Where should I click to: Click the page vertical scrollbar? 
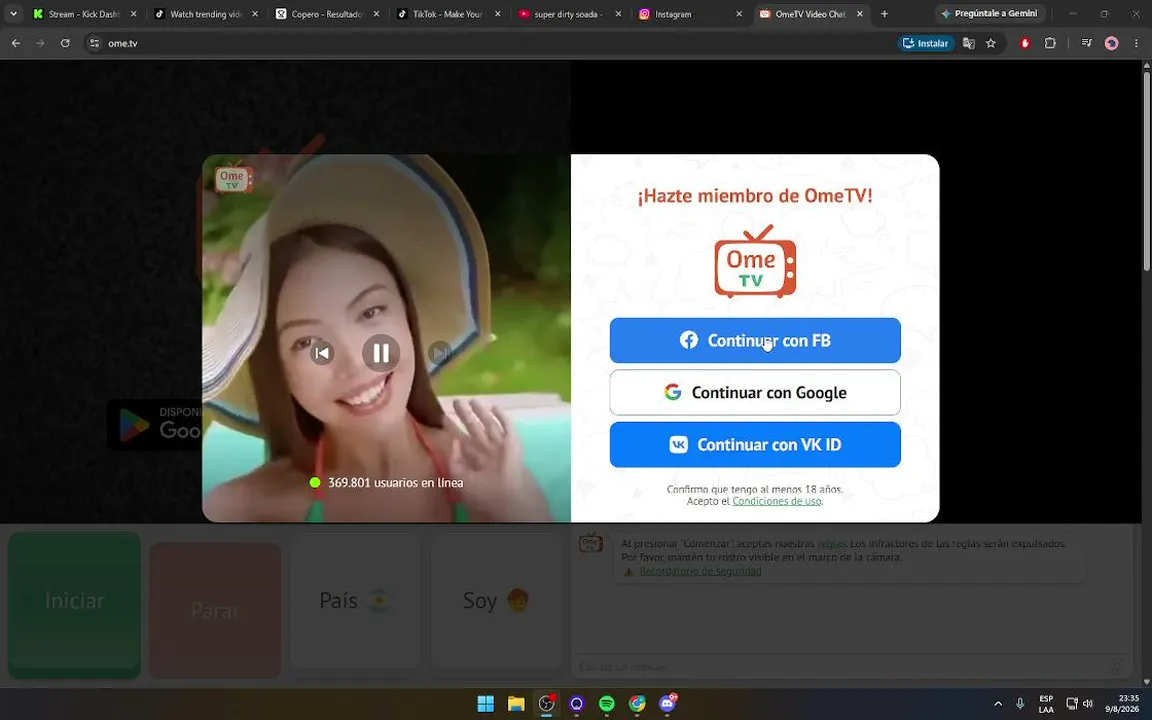click(1146, 169)
